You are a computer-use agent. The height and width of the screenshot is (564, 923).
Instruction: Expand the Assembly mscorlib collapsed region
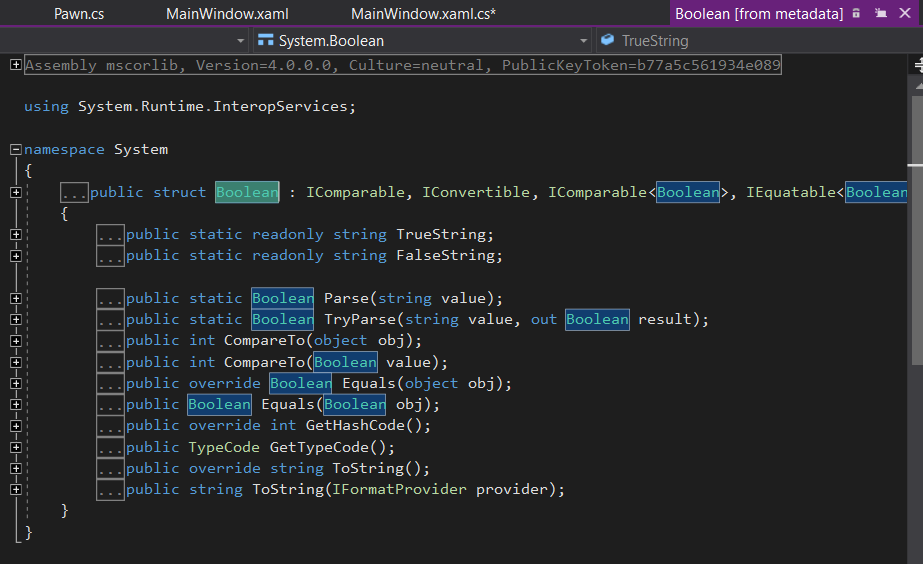[15, 65]
